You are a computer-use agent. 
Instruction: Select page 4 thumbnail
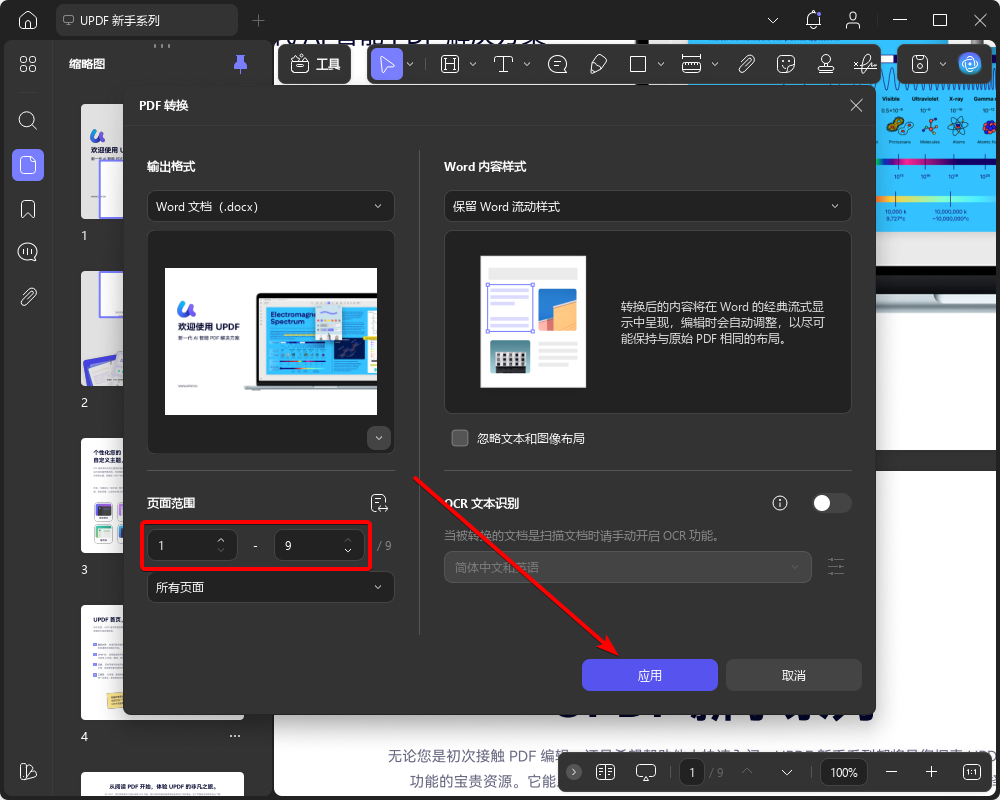pos(102,662)
